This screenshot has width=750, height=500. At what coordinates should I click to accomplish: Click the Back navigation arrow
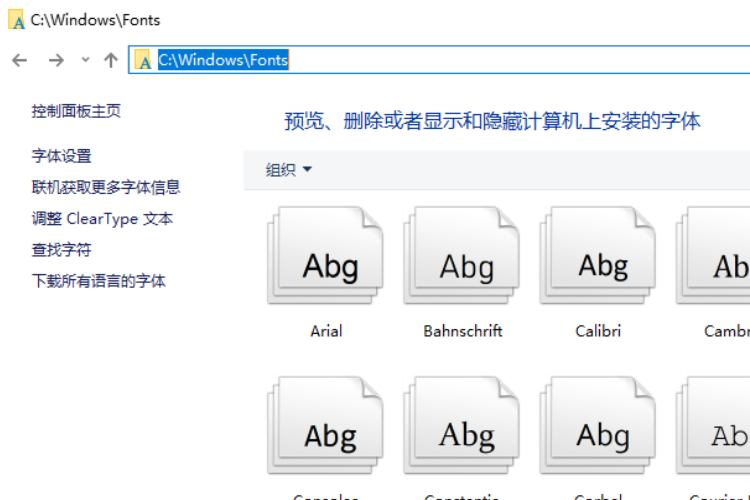point(20,60)
